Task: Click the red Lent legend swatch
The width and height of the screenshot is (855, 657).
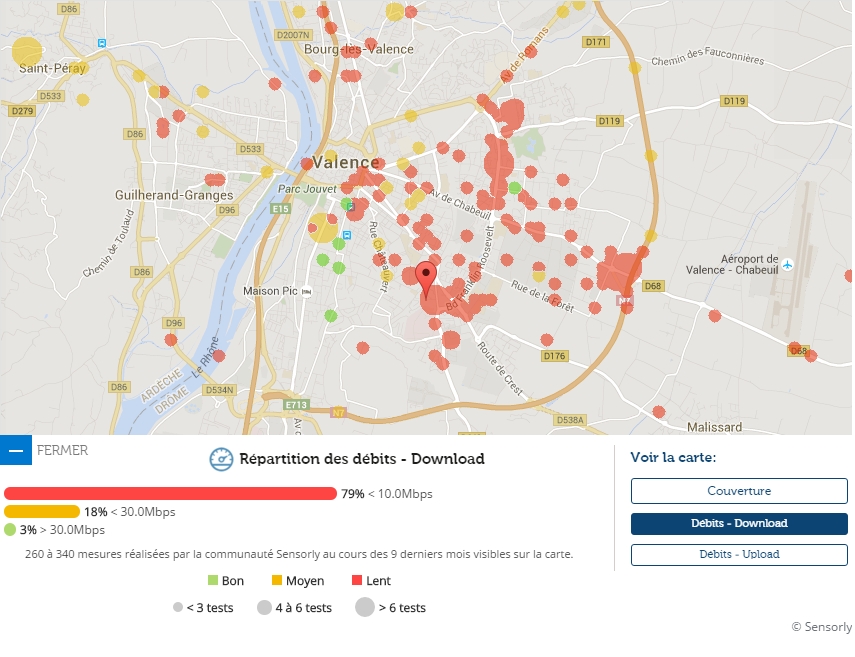Action: point(357,580)
